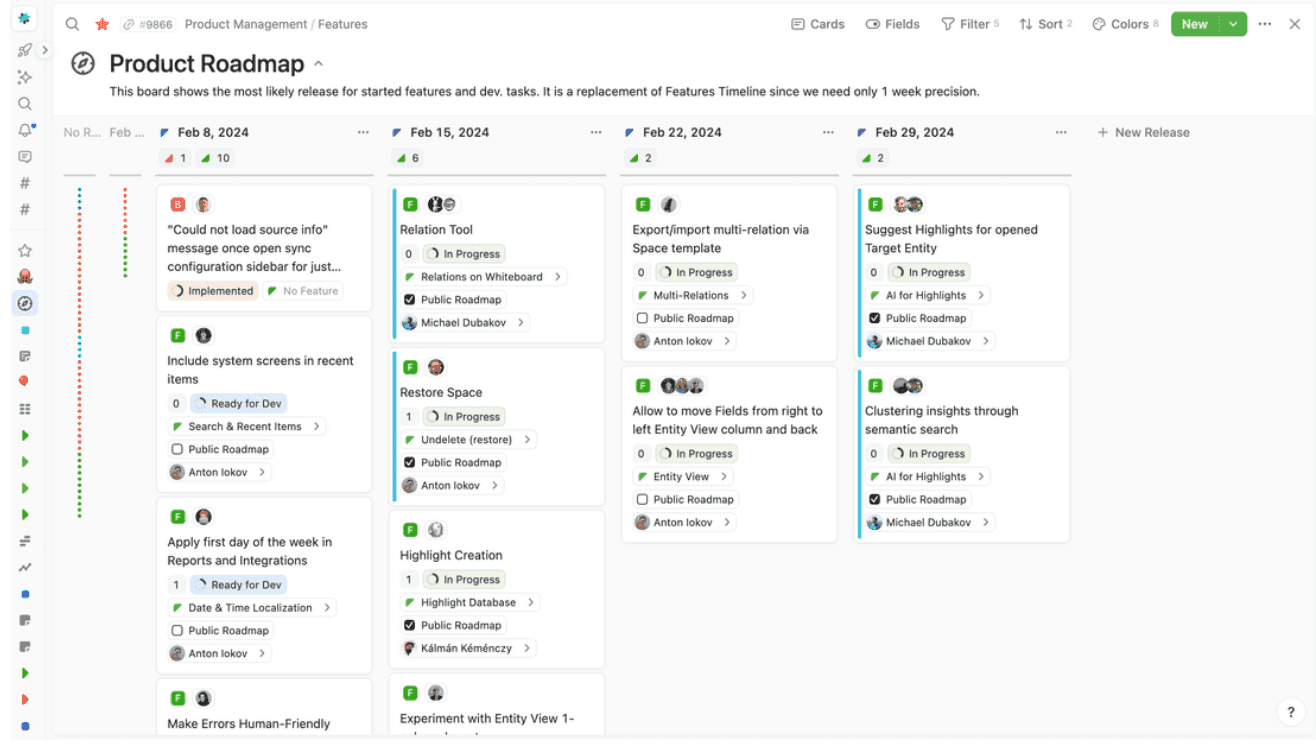Open search from the sidebar magnifier icon
The height and width of the screenshot is (744, 1316).
[x=24, y=103]
